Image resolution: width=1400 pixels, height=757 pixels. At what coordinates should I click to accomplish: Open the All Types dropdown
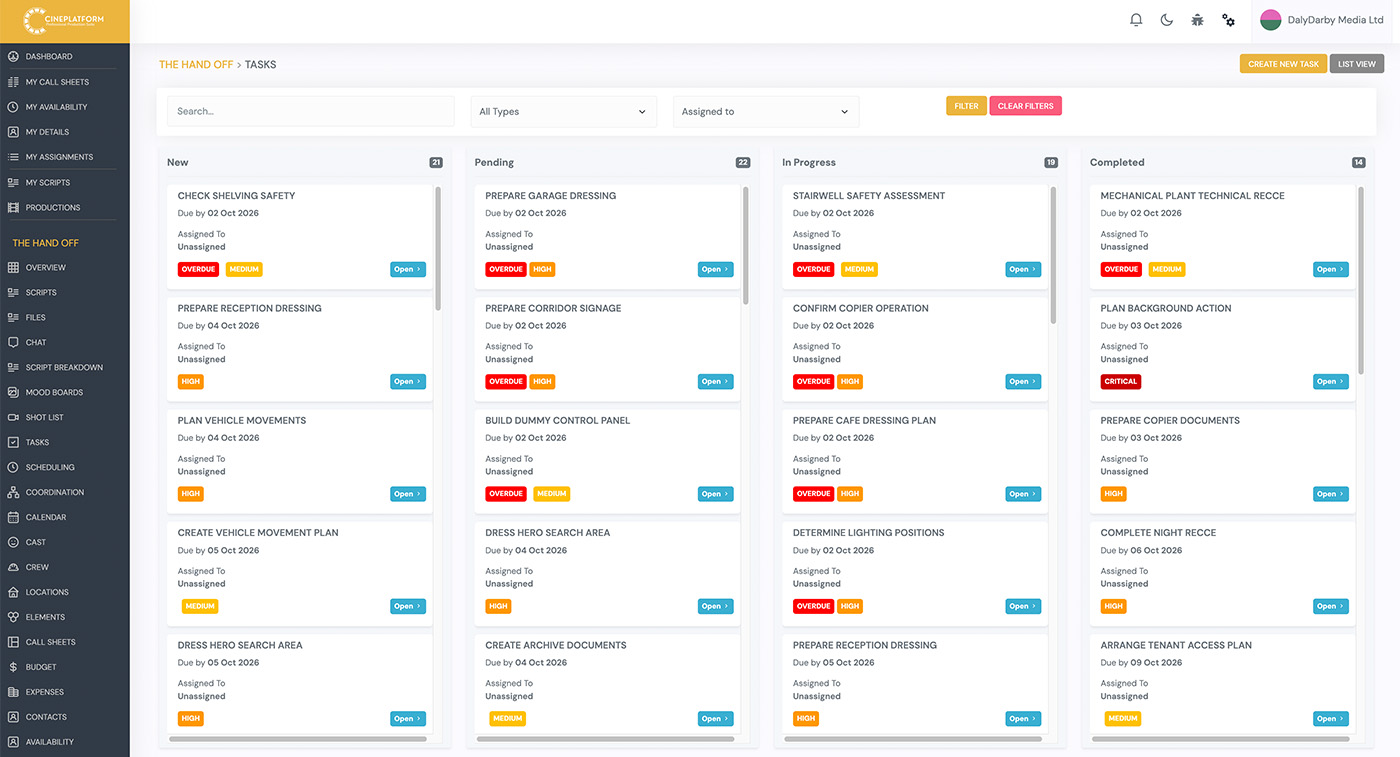pyautogui.click(x=564, y=111)
